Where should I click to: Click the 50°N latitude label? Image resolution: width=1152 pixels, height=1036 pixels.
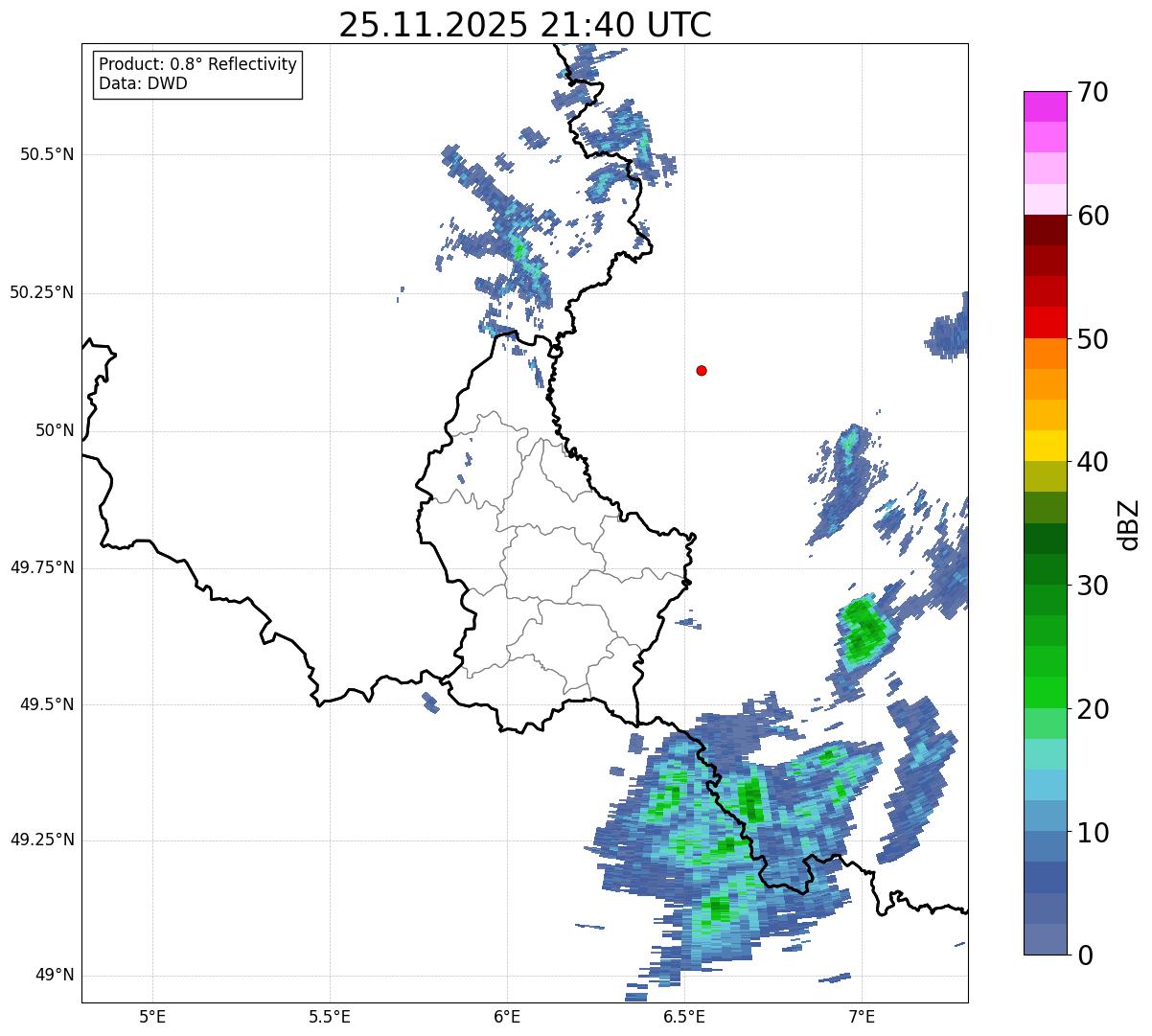point(55,430)
